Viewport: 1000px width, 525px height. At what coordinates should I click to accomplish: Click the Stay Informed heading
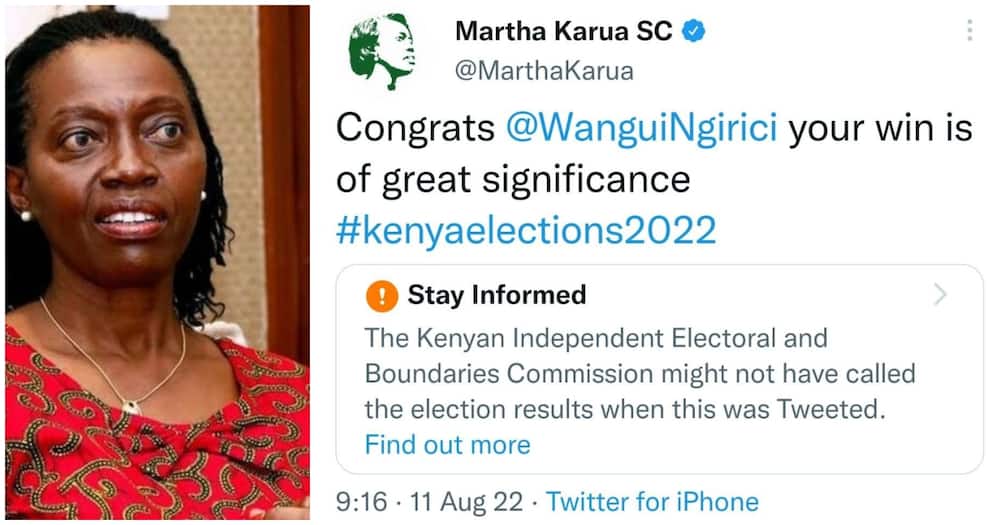pyautogui.click(x=497, y=295)
